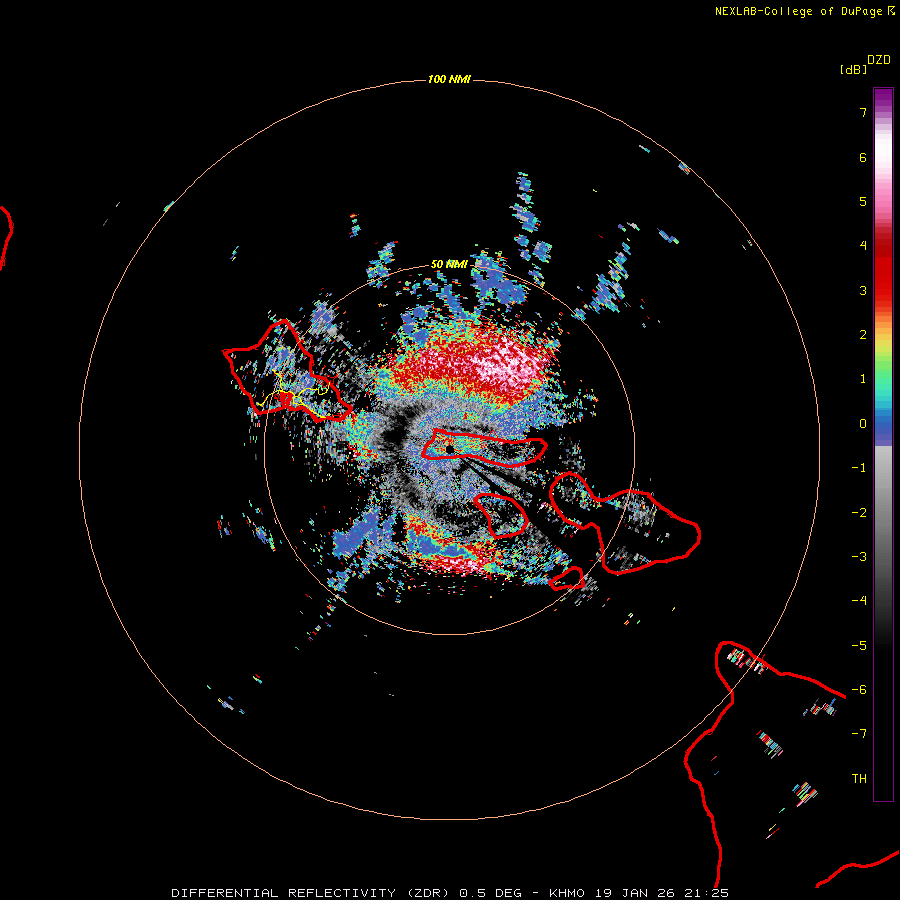The image size is (900, 900).
Task: Click the black radar site dot at center
Action: [x=449, y=449]
